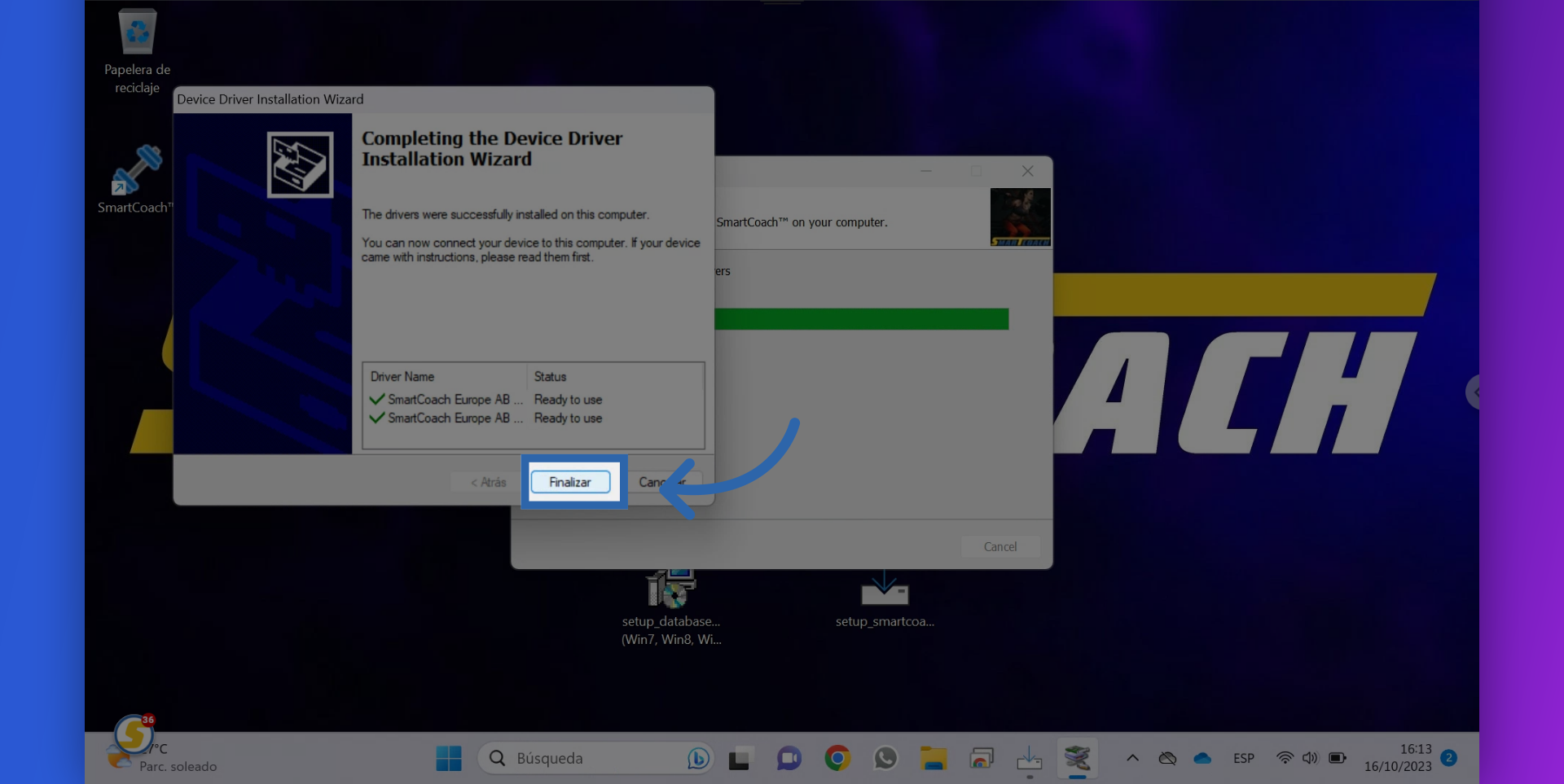
Task: Open File Explorer from the taskbar
Action: [x=934, y=758]
